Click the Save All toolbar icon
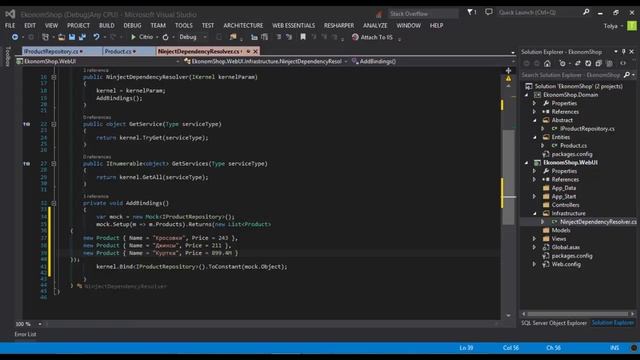Image resolution: width=640 pixels, height=360 pixels. click(x=82, y=37)
